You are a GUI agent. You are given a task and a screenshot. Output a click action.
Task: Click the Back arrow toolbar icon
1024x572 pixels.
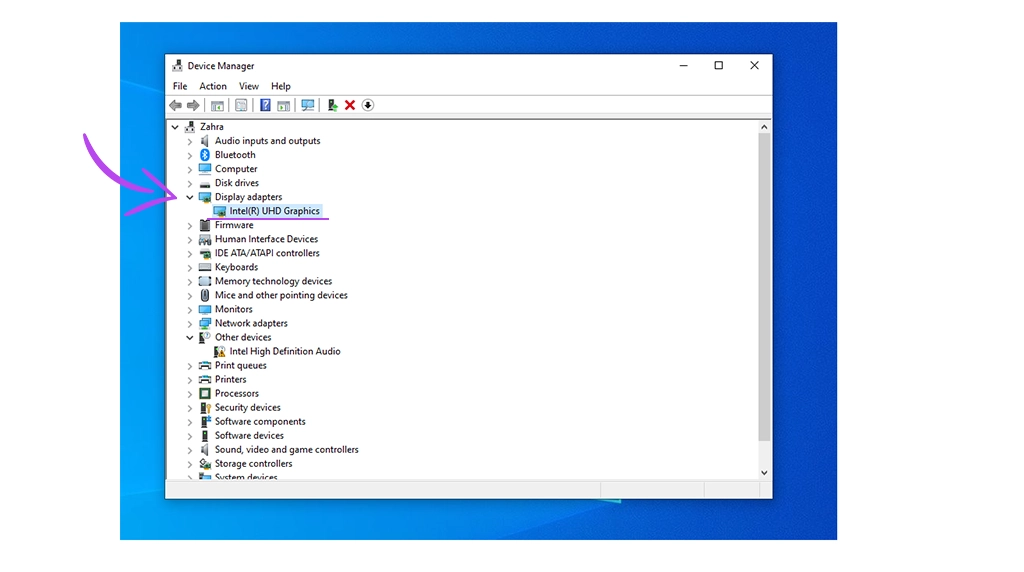pyautogui.click(x=175, y=105)
